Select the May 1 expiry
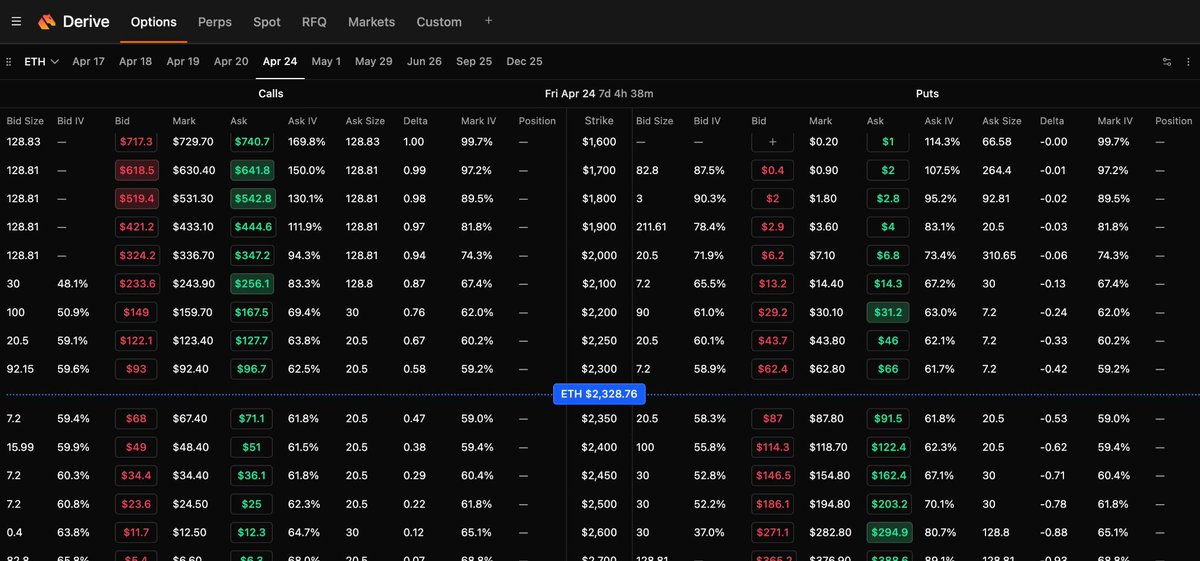The image size is (1200, 561). point(326,61)
